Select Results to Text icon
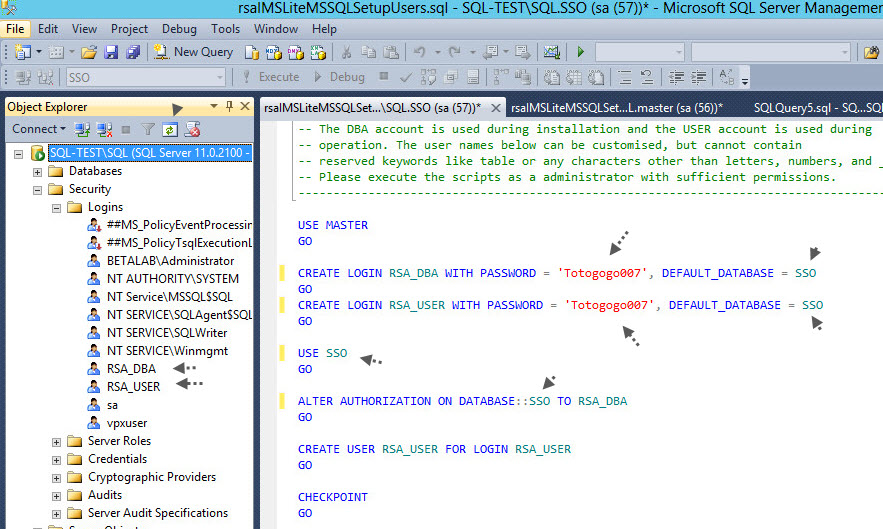The image size is (883, 529). coord(551,77)
